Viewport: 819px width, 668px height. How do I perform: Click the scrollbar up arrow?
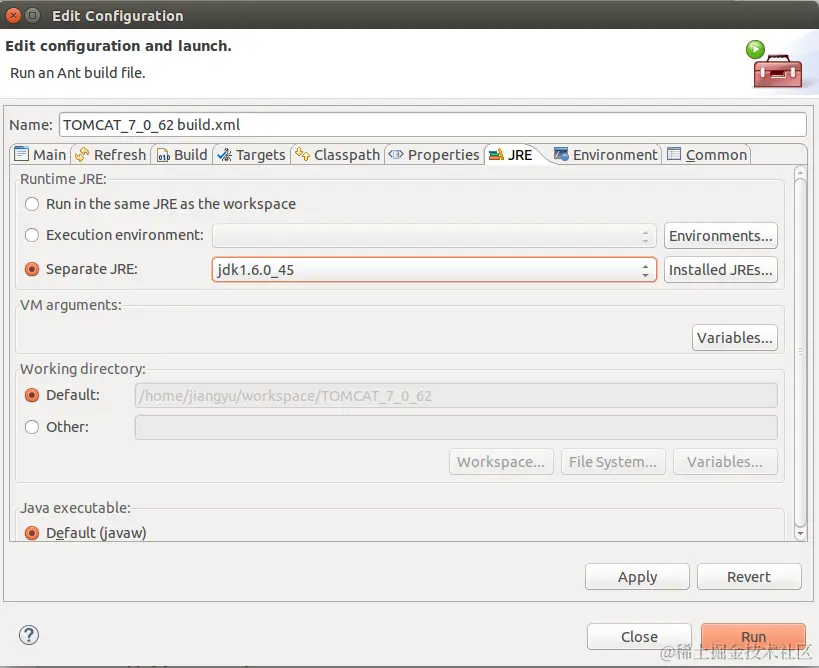[800, 172]
